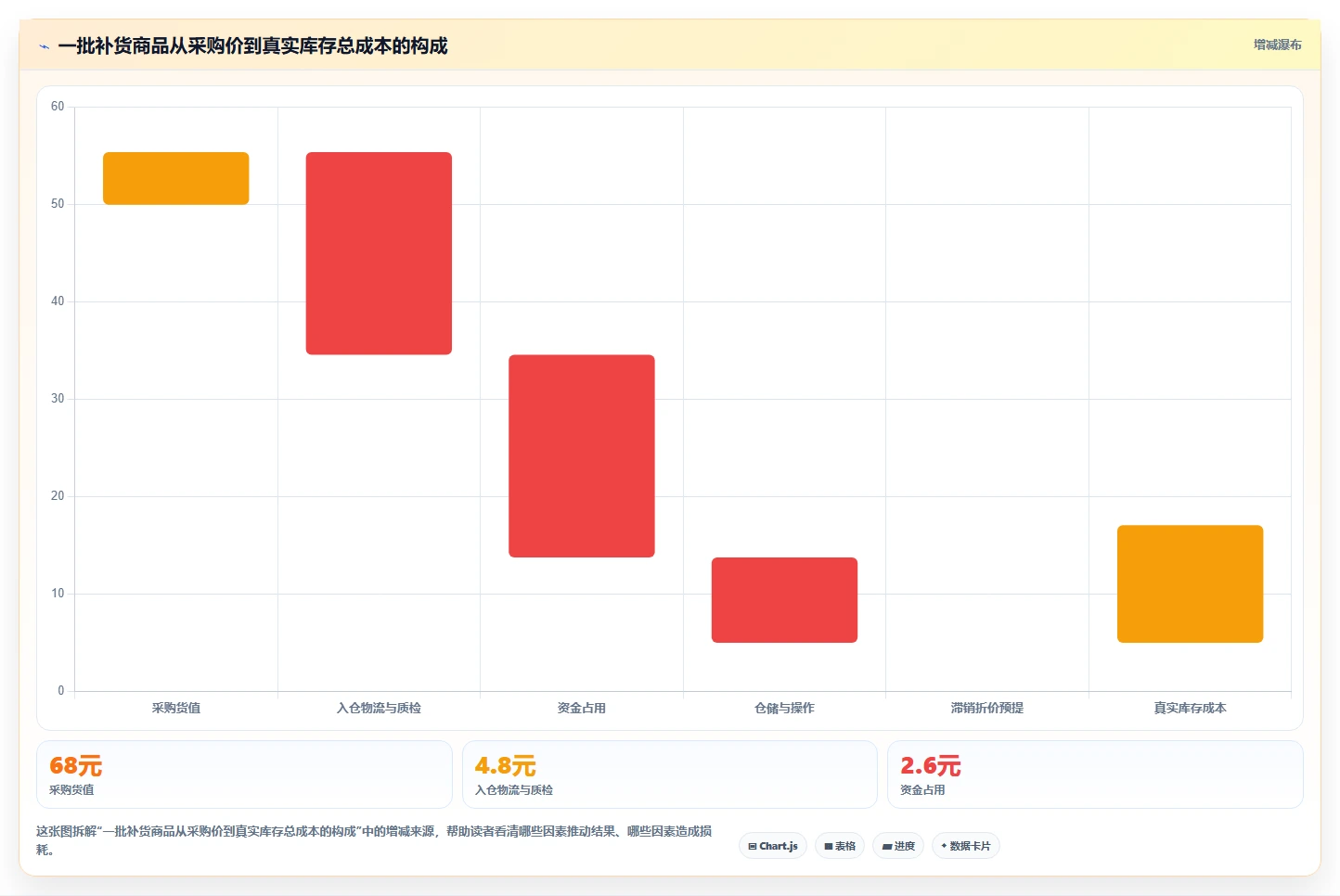The width and height of the screenshot is (1340, 896).
Task: Click the Chart.js tag chip
Action: tap(773, 846)
